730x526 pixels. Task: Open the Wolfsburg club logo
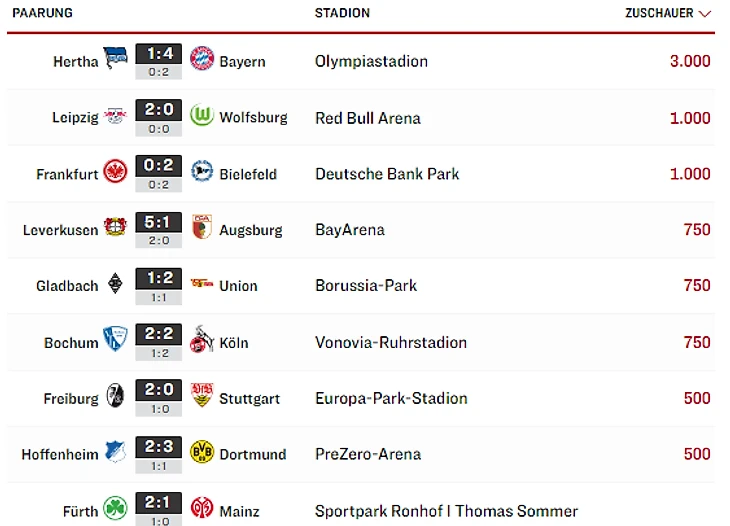202,115
